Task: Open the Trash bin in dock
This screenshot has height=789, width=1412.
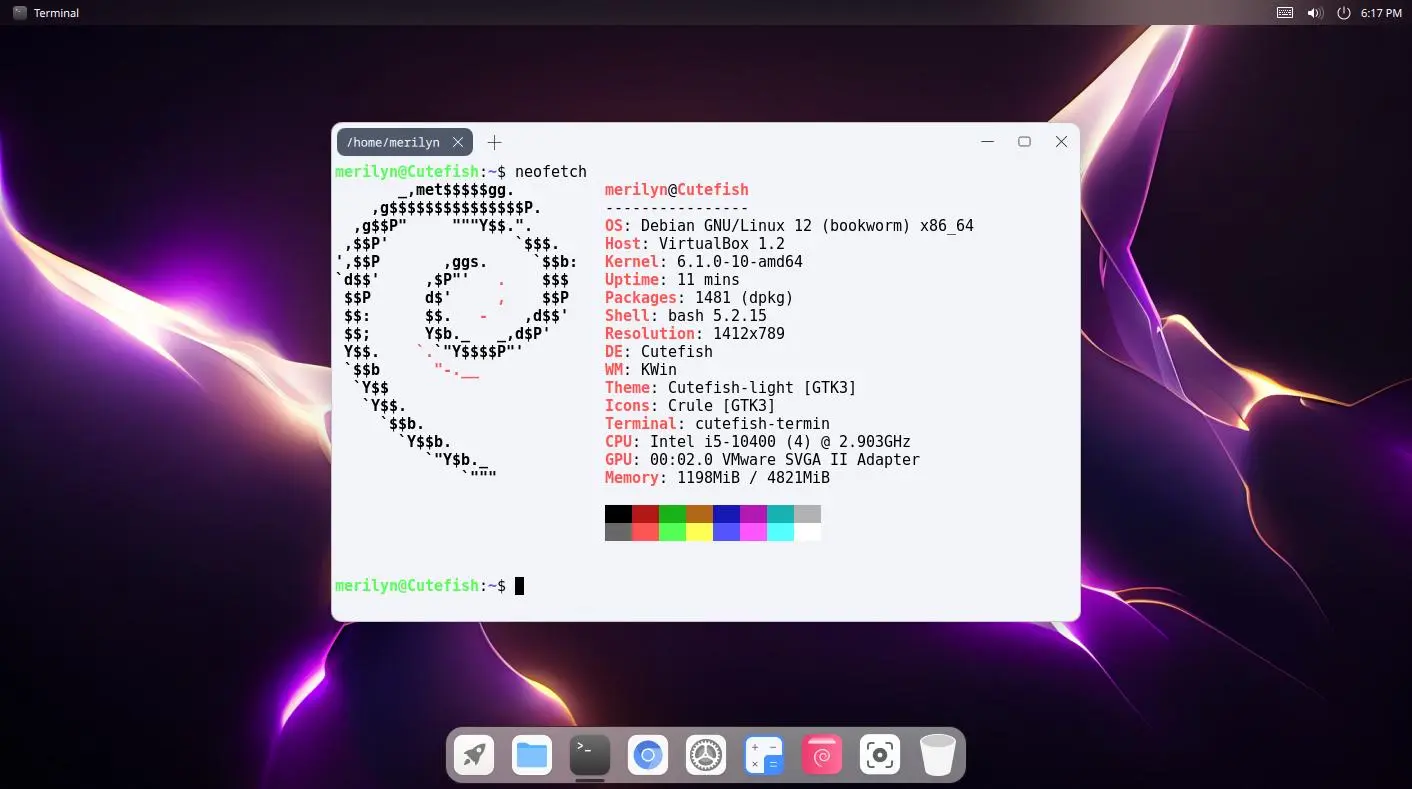Action: (938, 755)
